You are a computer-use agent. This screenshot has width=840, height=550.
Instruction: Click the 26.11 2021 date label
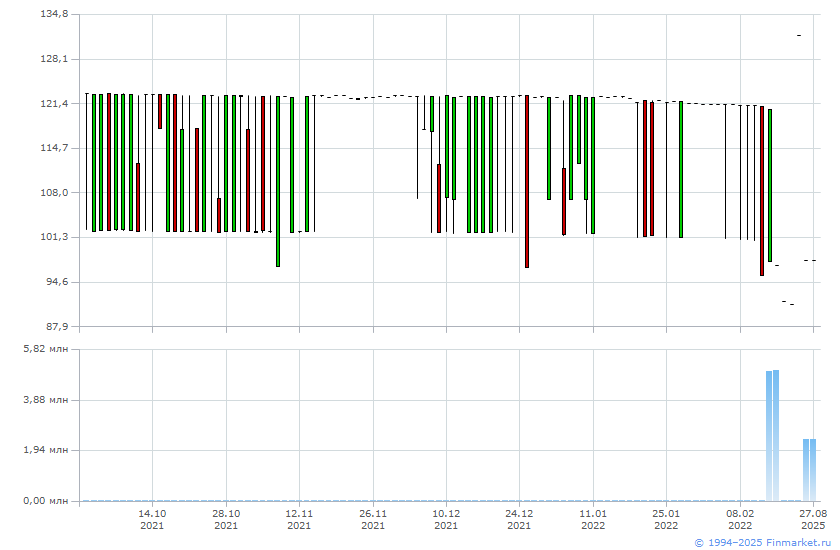pos(373,519)
